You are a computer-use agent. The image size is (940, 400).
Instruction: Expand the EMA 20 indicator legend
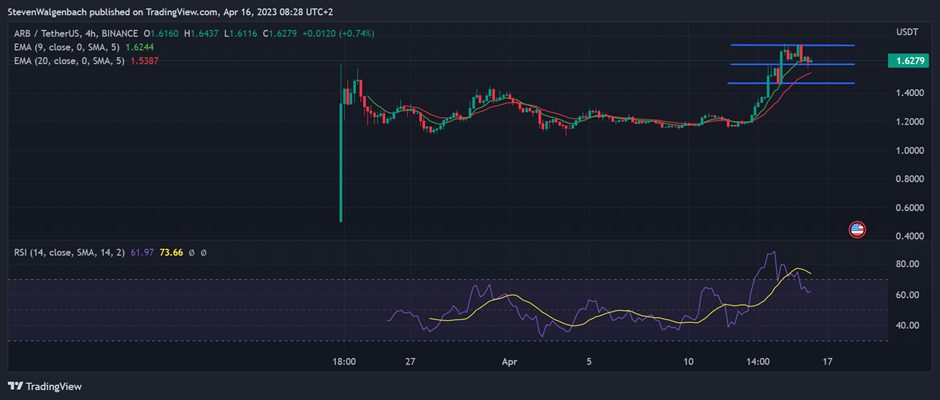(x=70, y=61)
